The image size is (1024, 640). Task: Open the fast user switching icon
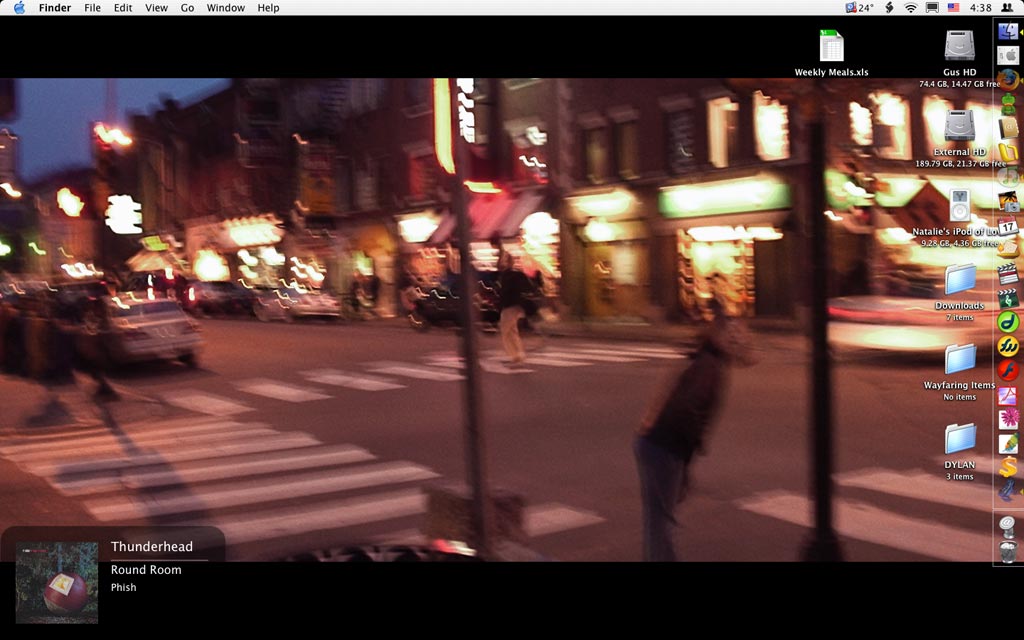pos(1008,8)
